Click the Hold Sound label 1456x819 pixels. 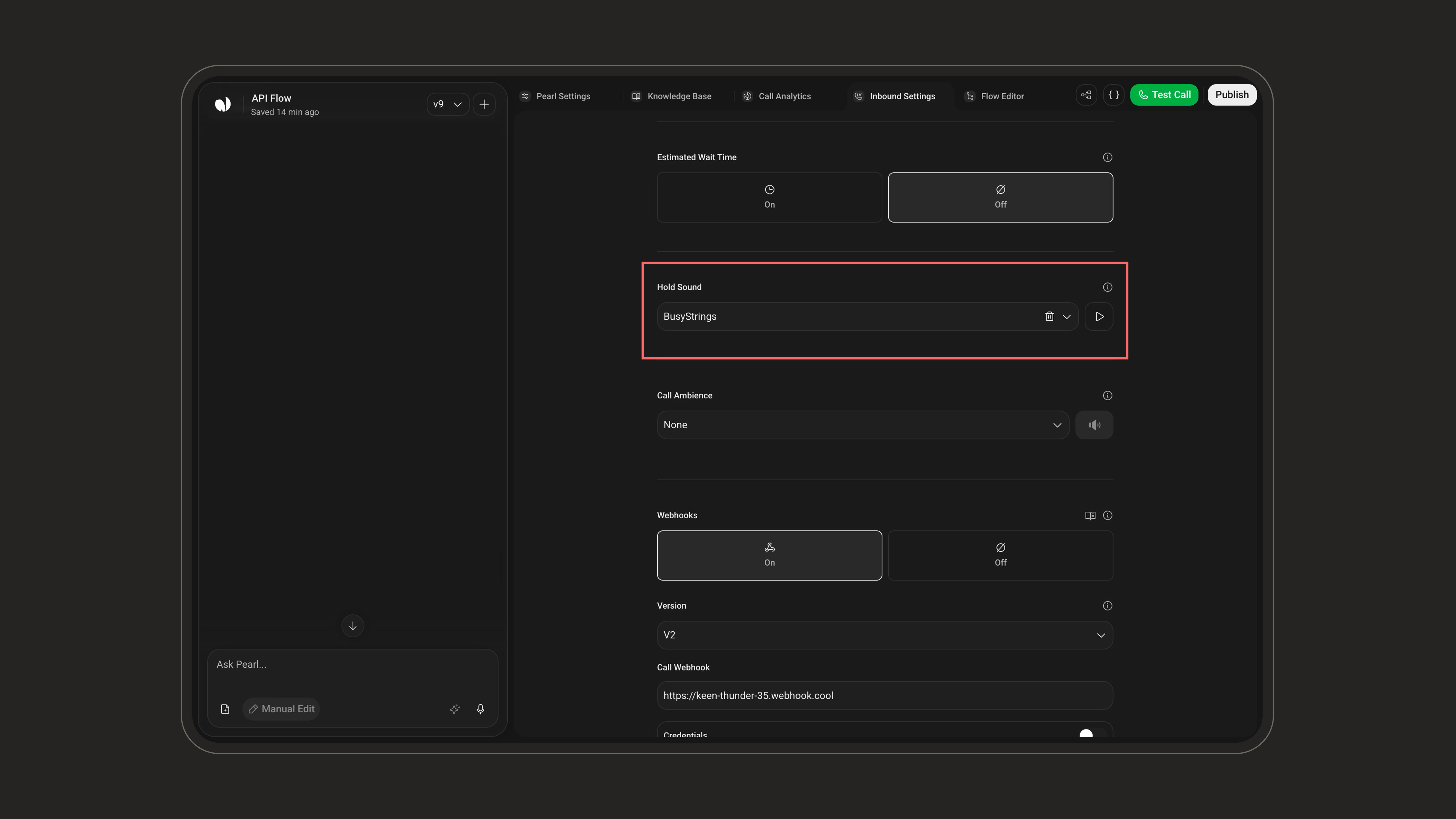pyautogui.click(x=679, y=287)
